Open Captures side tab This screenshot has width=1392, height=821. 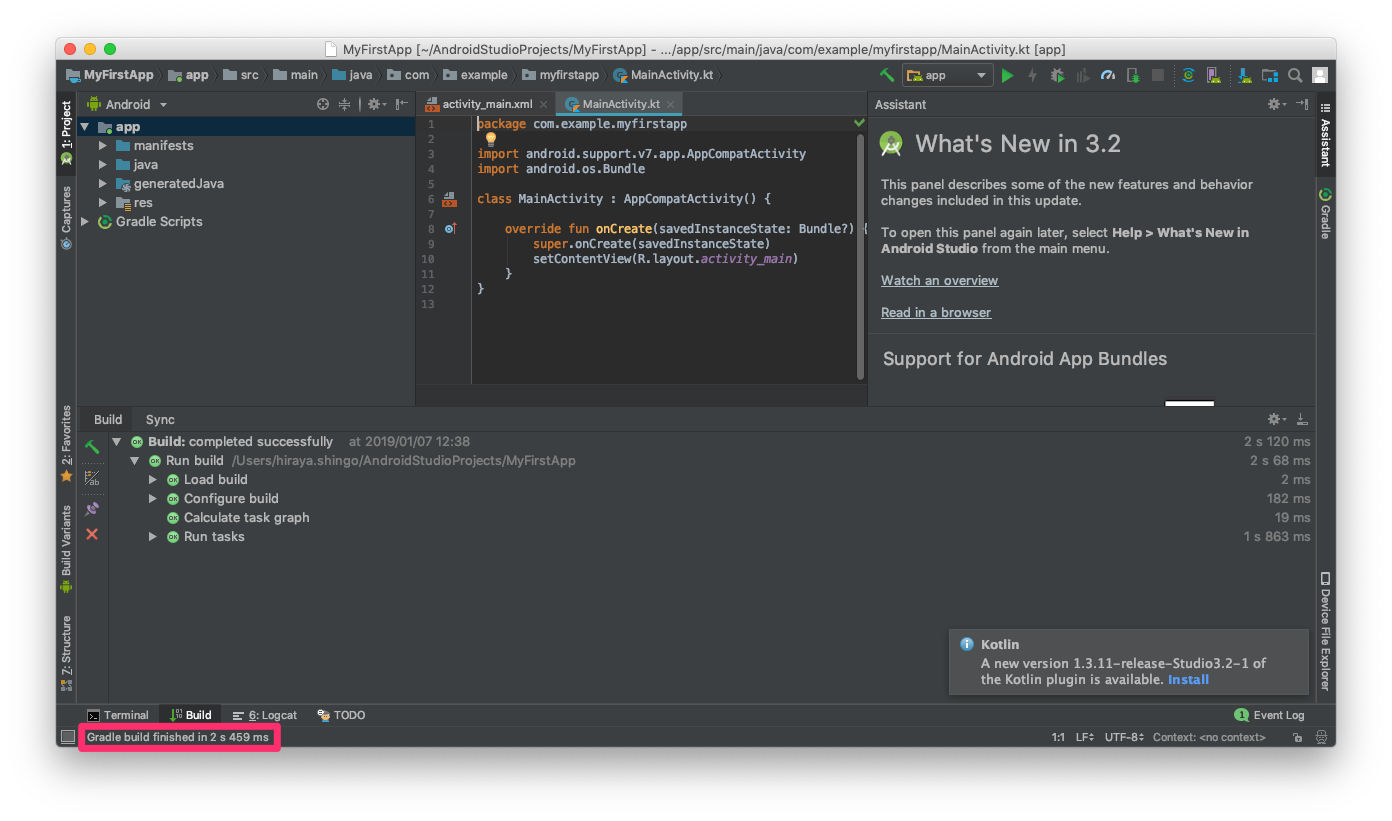tap(66, 217)
